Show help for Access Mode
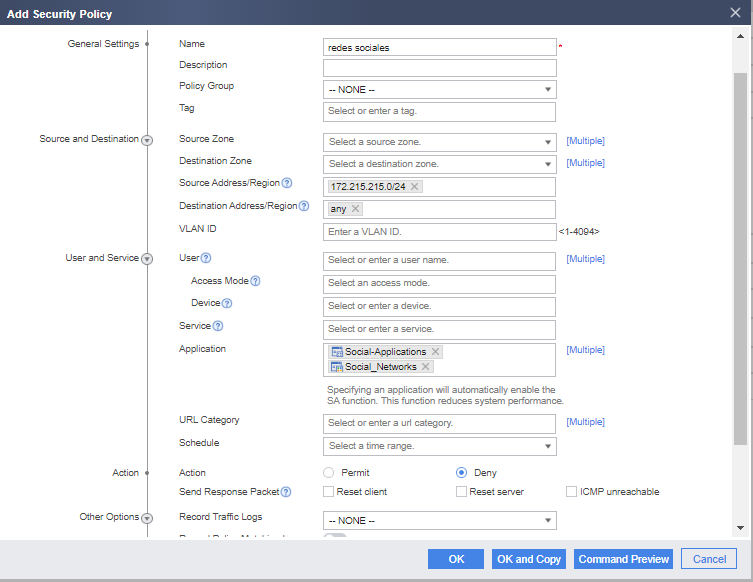753x582 pixels. click(x=255, y=281)
